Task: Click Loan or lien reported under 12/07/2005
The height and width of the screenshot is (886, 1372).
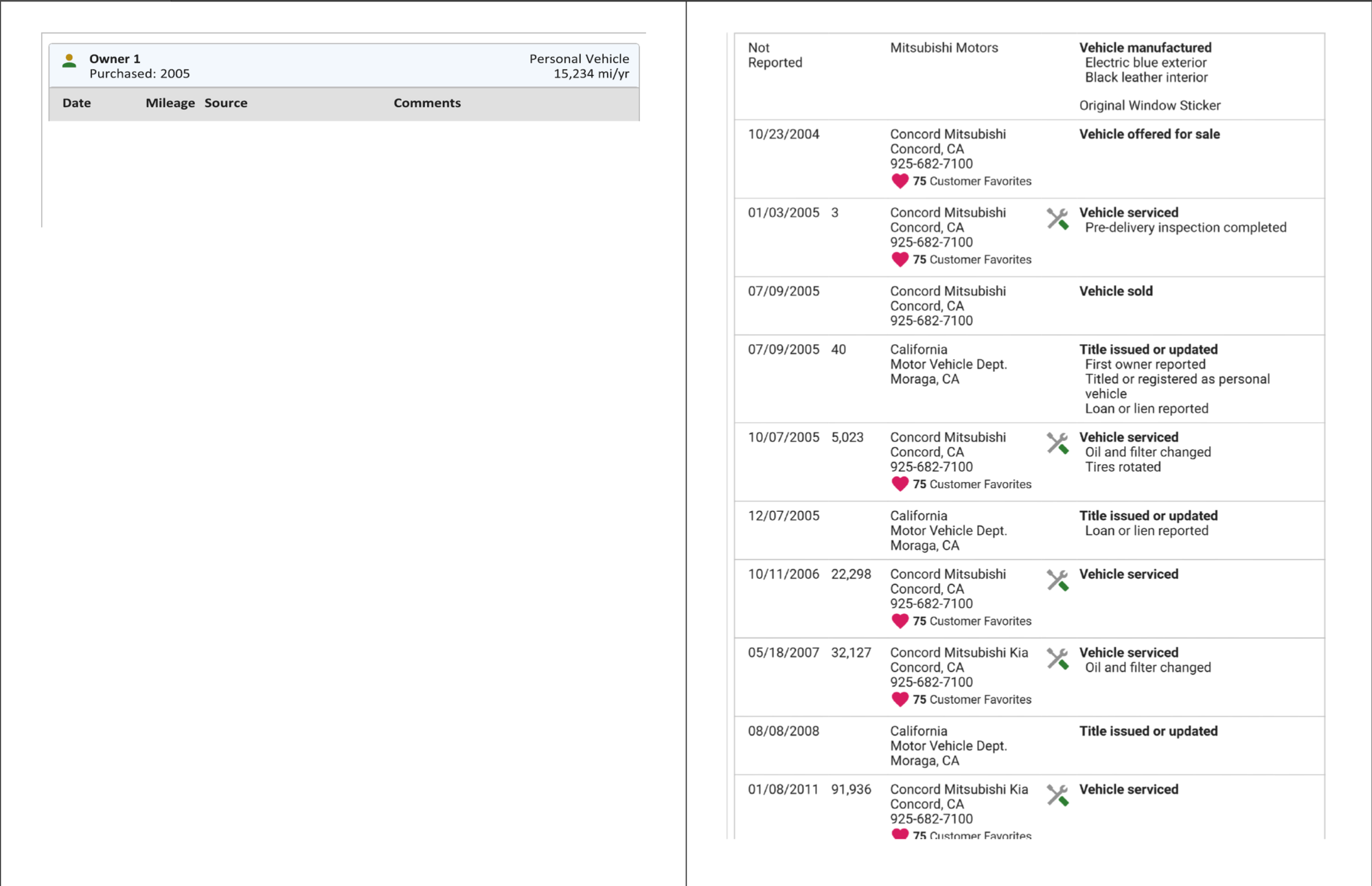Action: (1146, 531)
